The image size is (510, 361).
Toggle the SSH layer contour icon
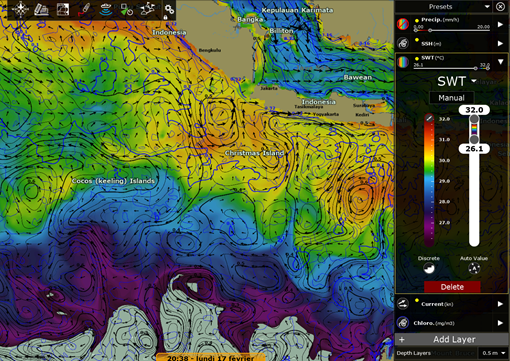tap(403, 43)
